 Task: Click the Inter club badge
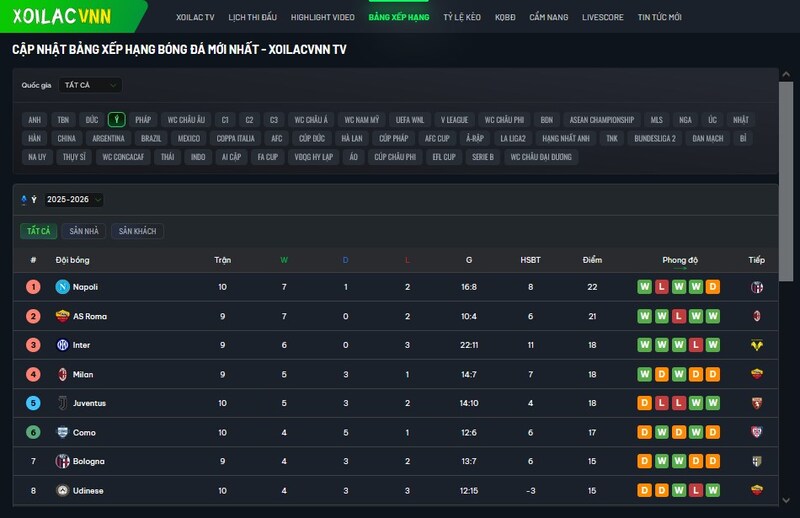pos(62,345)
